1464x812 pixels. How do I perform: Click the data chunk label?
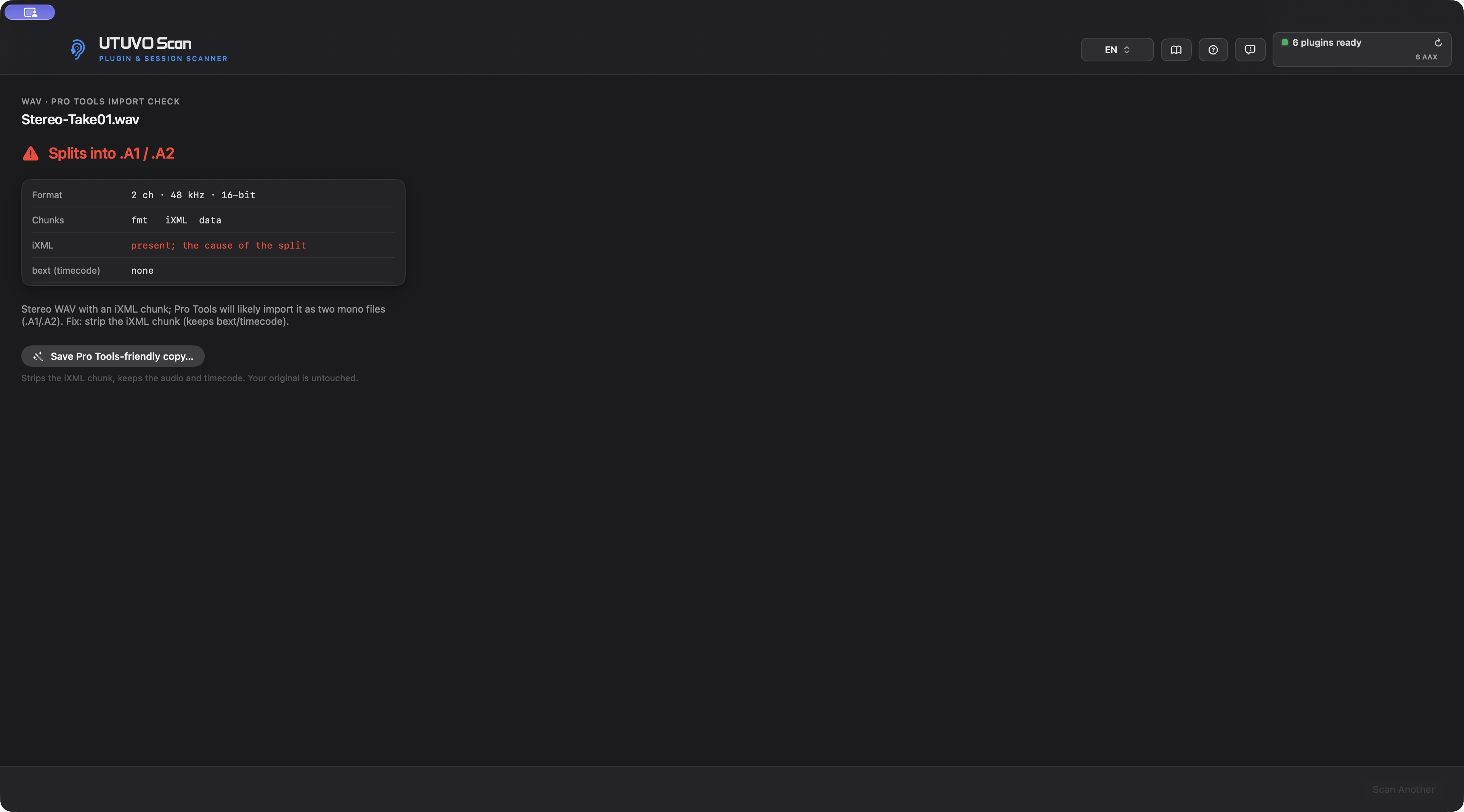tap(210, 220)
